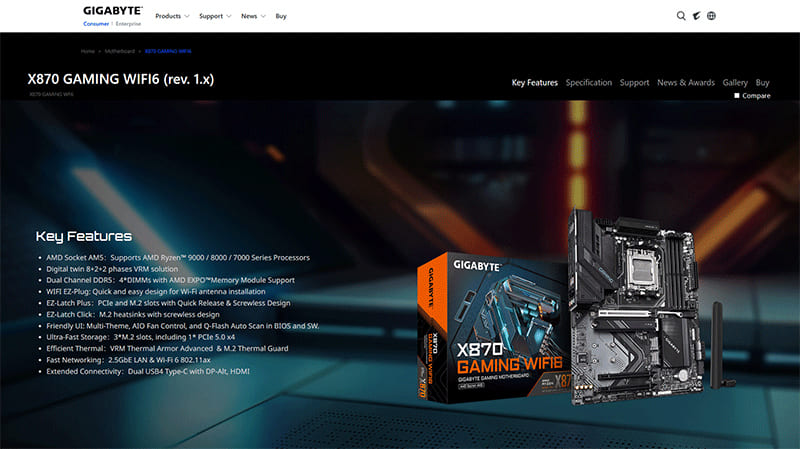Screen dimensions: 800x449
Task: Click the Key Features heading
Action: [84, 236]
